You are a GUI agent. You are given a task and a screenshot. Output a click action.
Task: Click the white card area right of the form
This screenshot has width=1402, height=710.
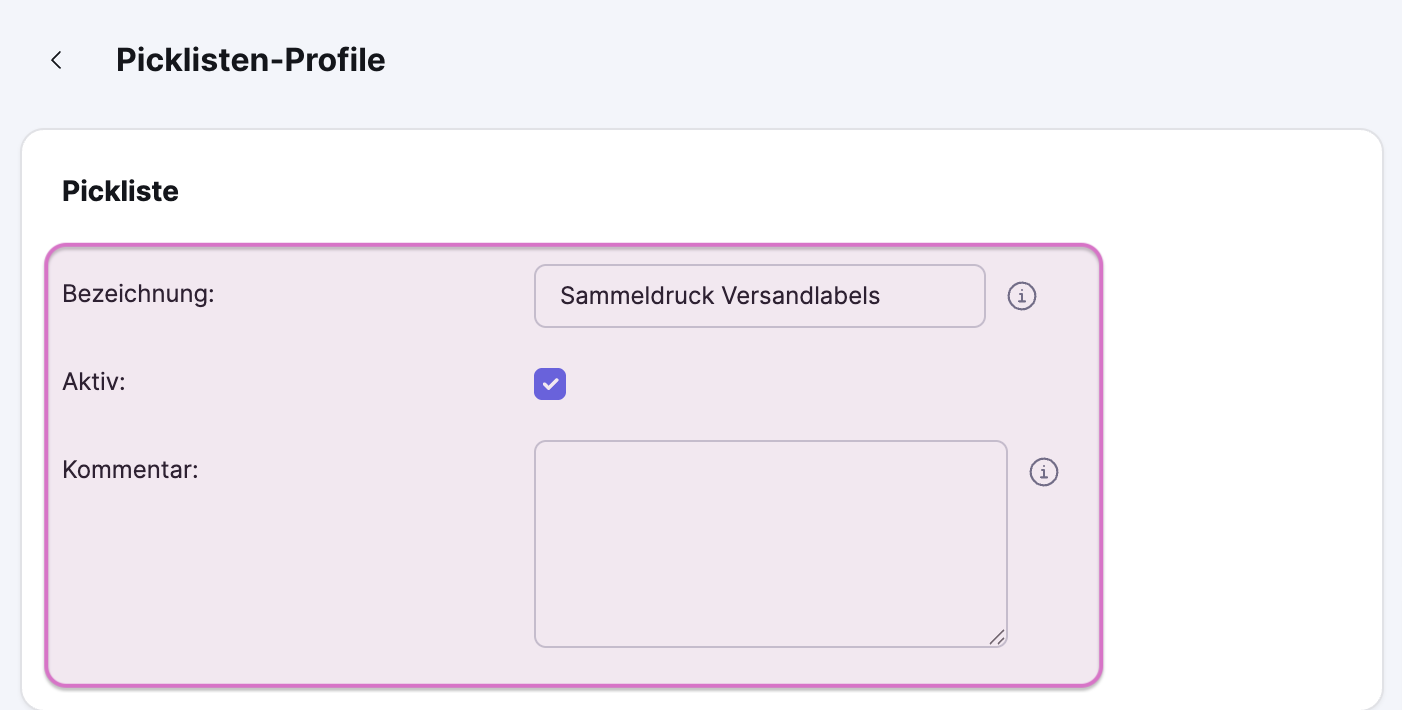[1240, 450]
